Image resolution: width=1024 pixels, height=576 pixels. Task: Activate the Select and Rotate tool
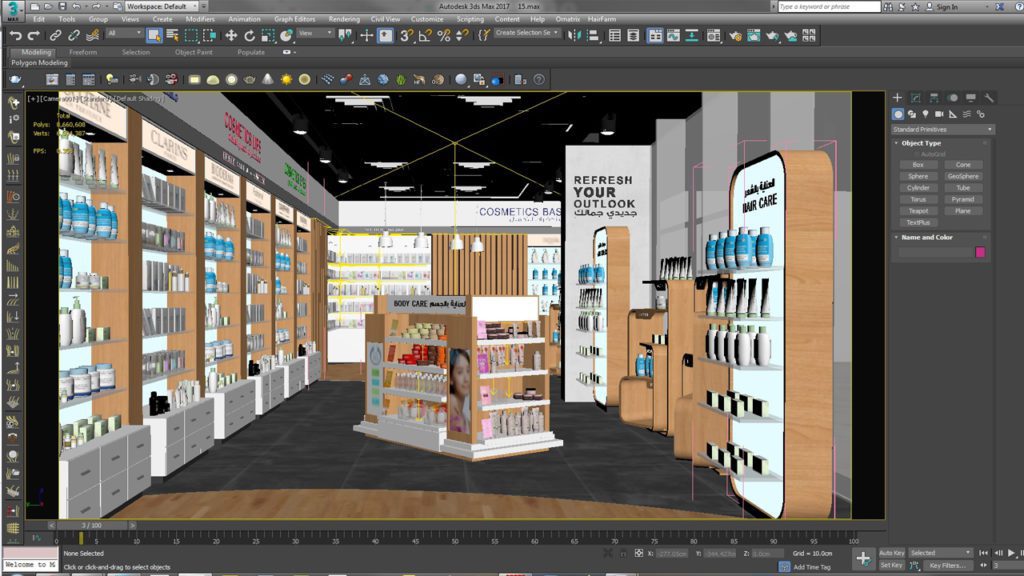[x=250, y=35]
